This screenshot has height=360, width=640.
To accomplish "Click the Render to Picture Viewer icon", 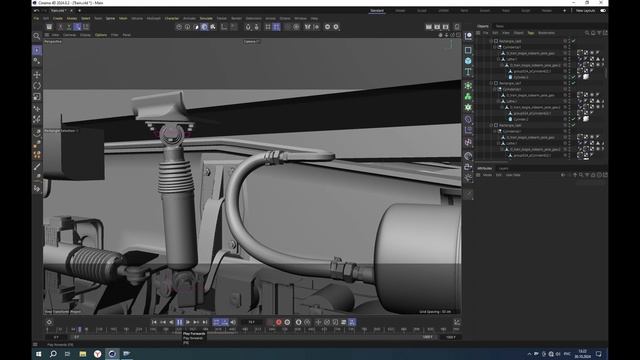I will (x=437, y=27).
